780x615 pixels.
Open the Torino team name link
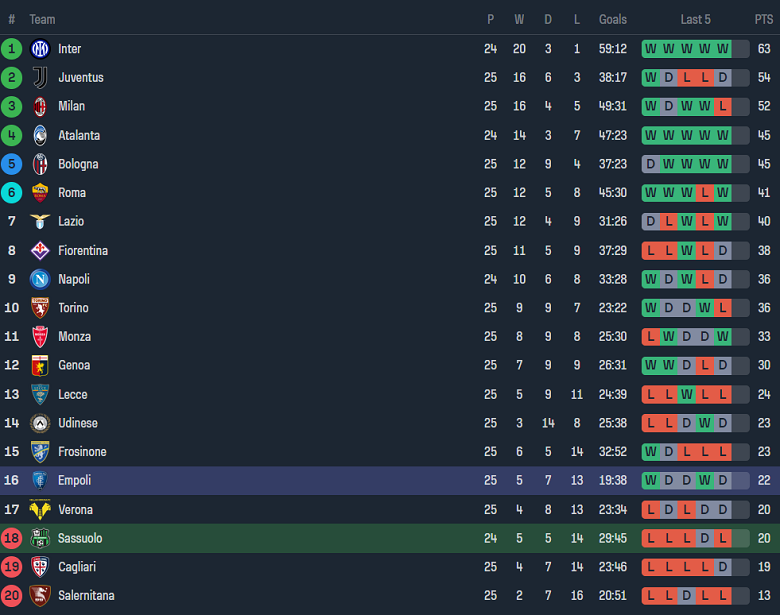coord(73,308)
